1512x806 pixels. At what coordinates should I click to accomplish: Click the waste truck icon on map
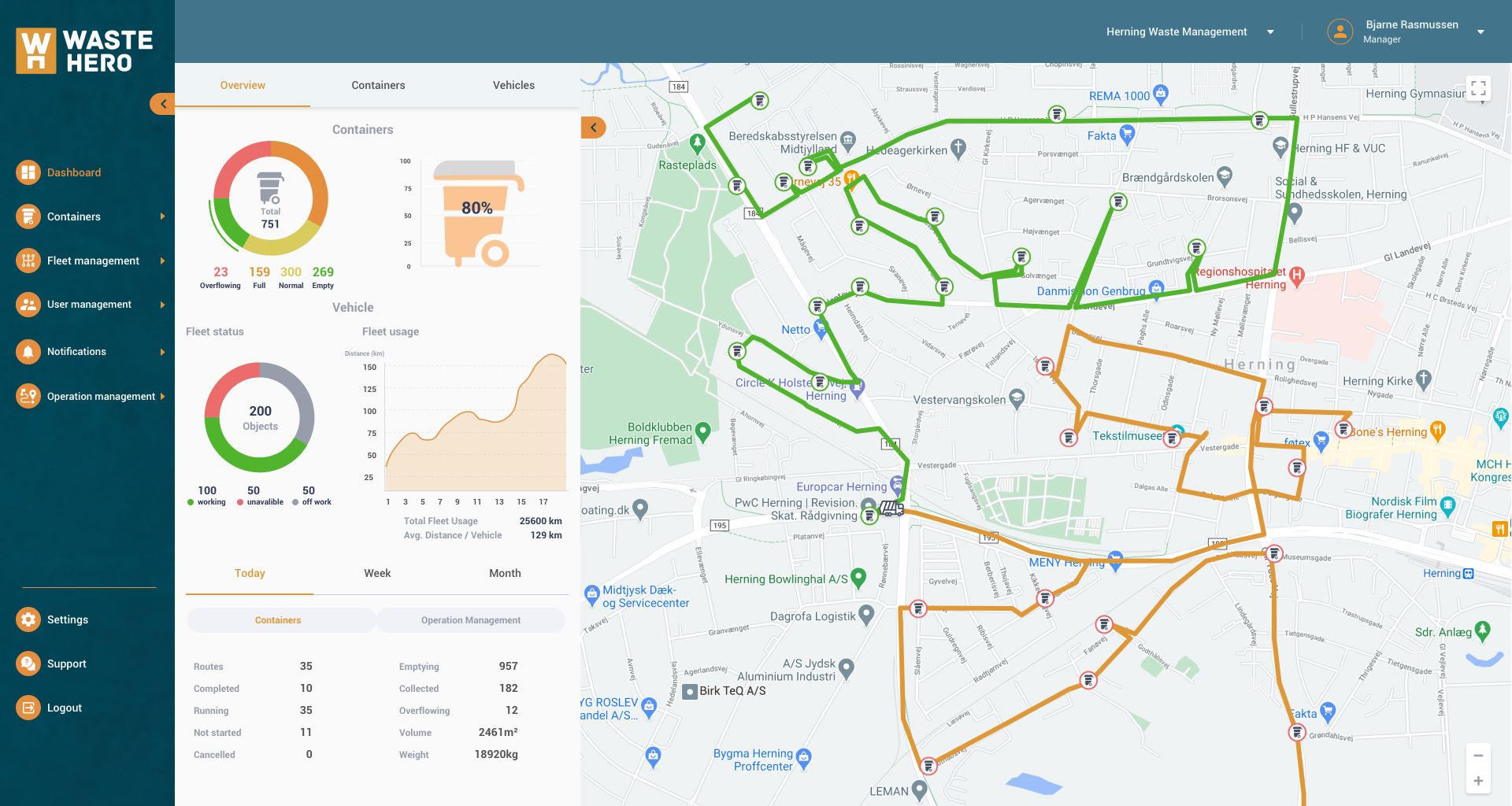(x=891, y=508)
